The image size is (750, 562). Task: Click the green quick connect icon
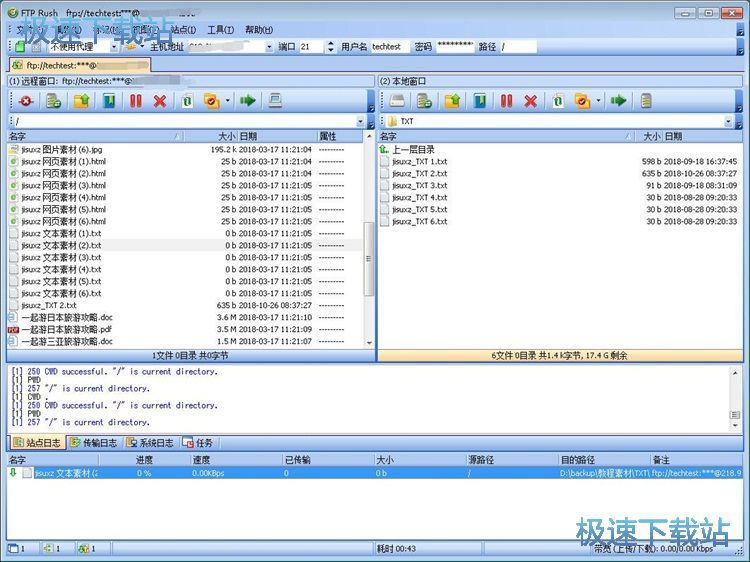point(20,46)
